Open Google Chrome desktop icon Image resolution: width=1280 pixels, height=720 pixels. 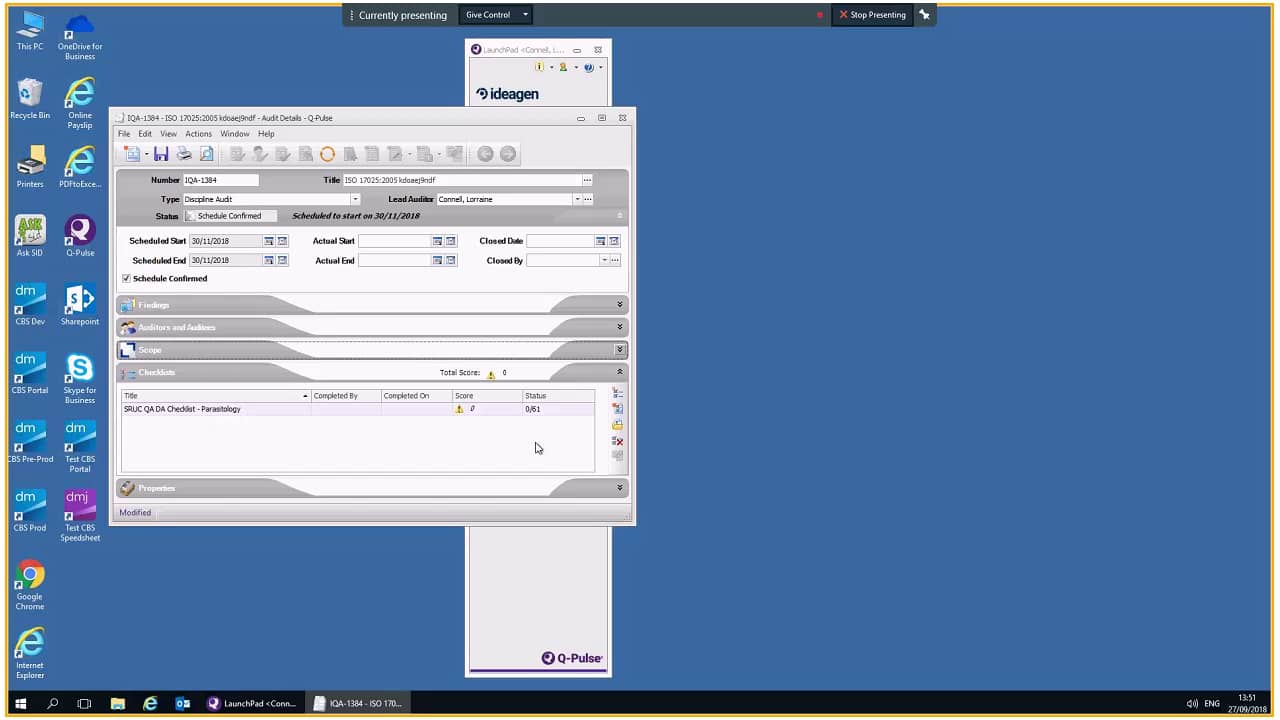point(30,585)
